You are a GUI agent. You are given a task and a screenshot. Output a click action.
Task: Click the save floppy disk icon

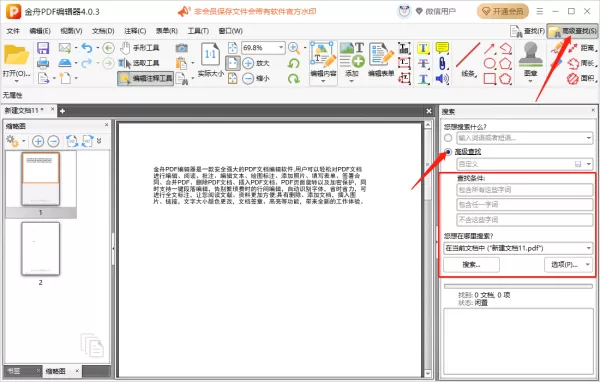tap(43, 48)
